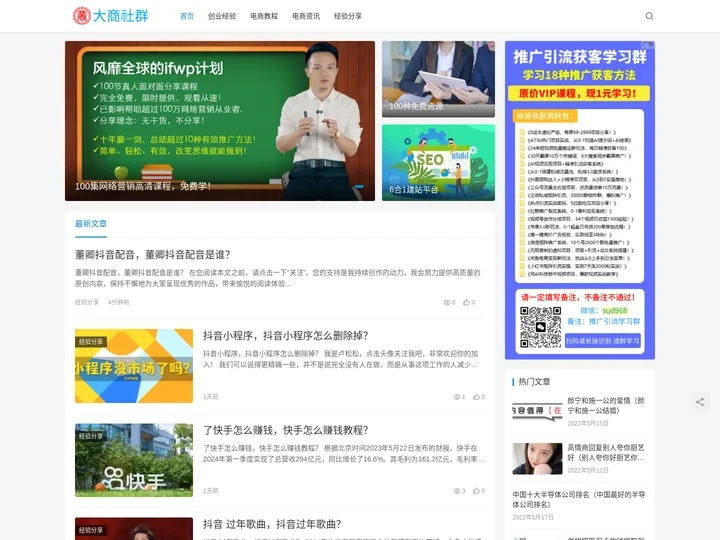Image resolution: width=720 pixels, height=540 pixels.
Task: Click comment count icon of 董卿抖音配音 article
Action: coord(447,302)
